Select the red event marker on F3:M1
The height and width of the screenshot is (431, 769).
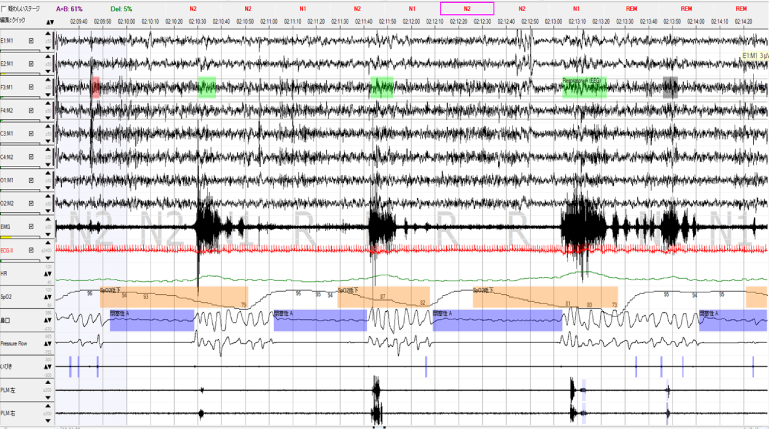(x=96, y=87)
